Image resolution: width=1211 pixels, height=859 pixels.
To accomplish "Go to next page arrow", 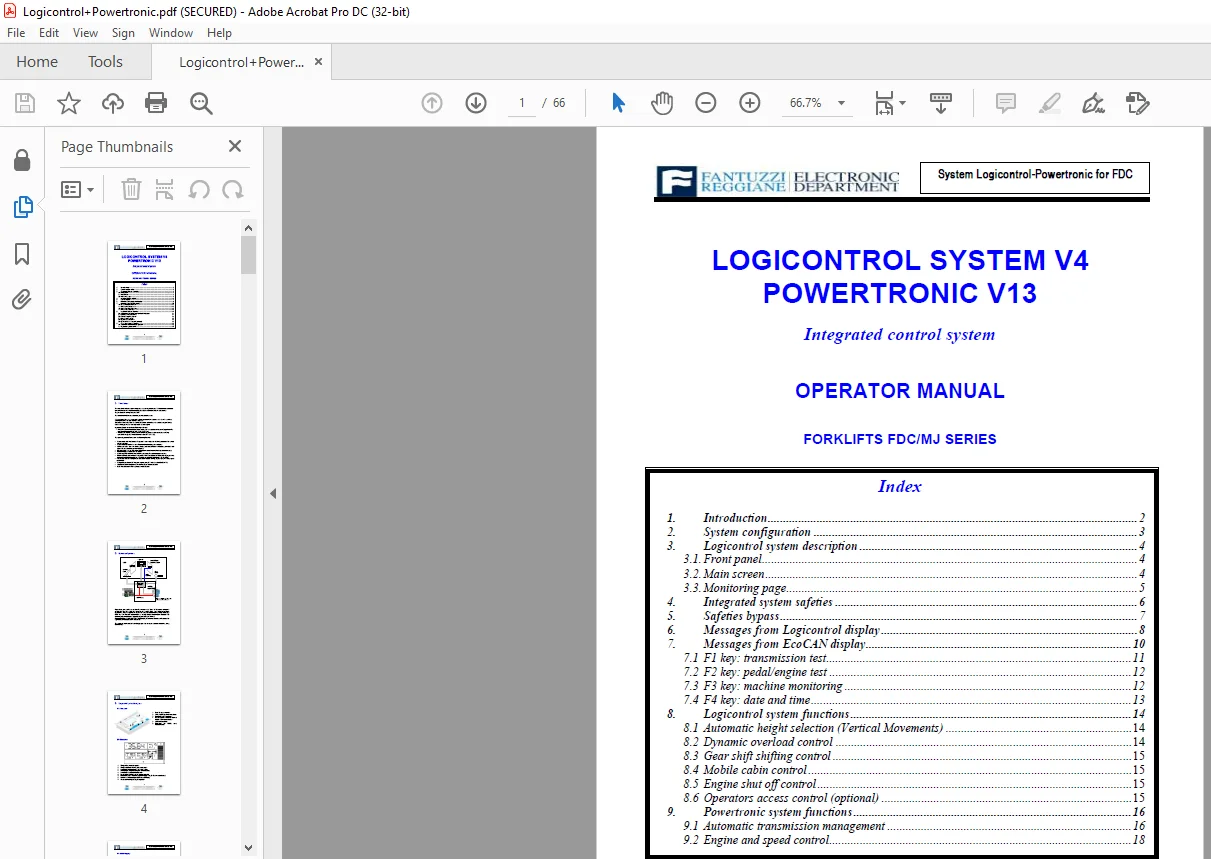I will click(476, 103).
